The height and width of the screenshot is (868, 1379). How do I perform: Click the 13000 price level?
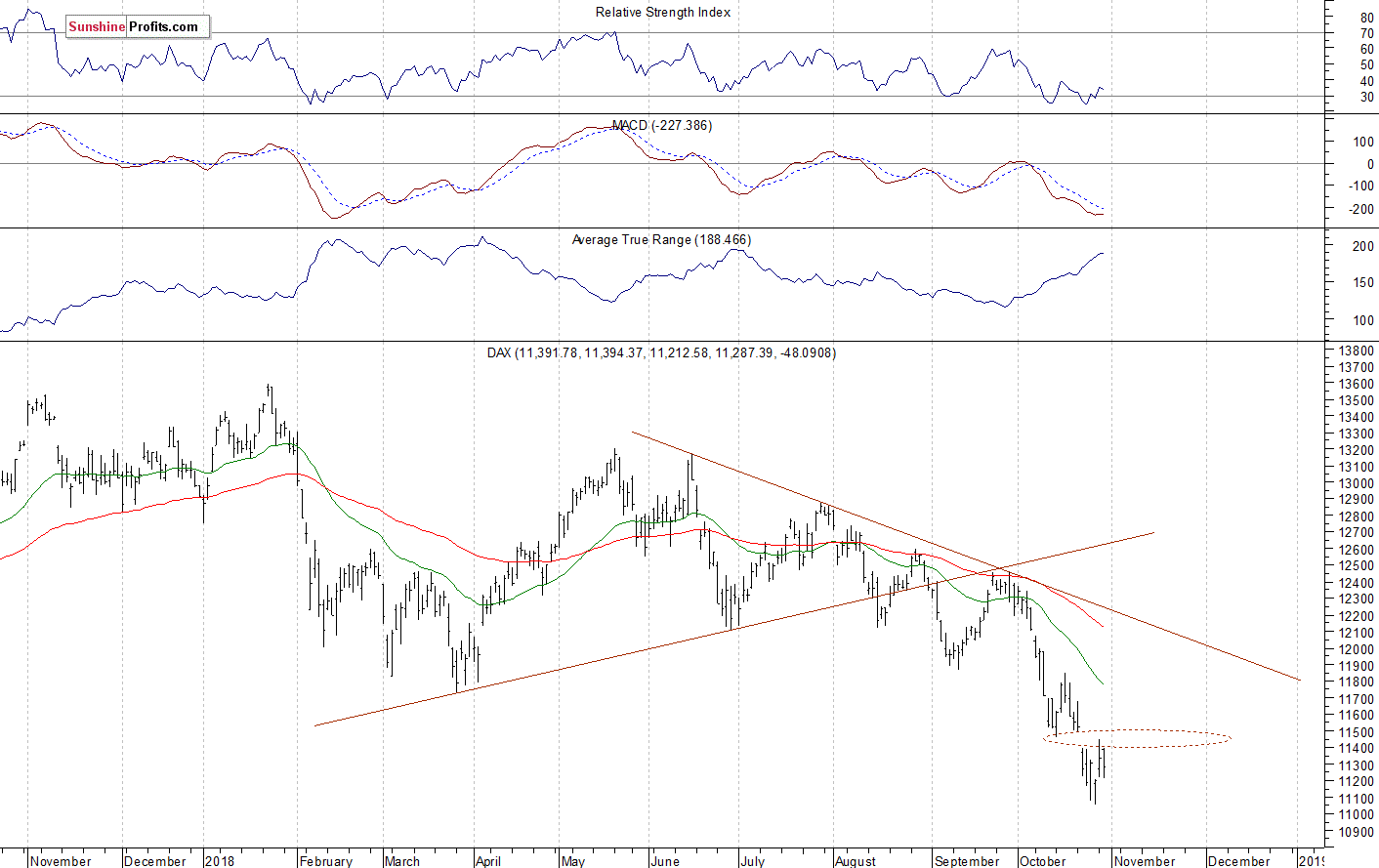tap(1358, 483)
